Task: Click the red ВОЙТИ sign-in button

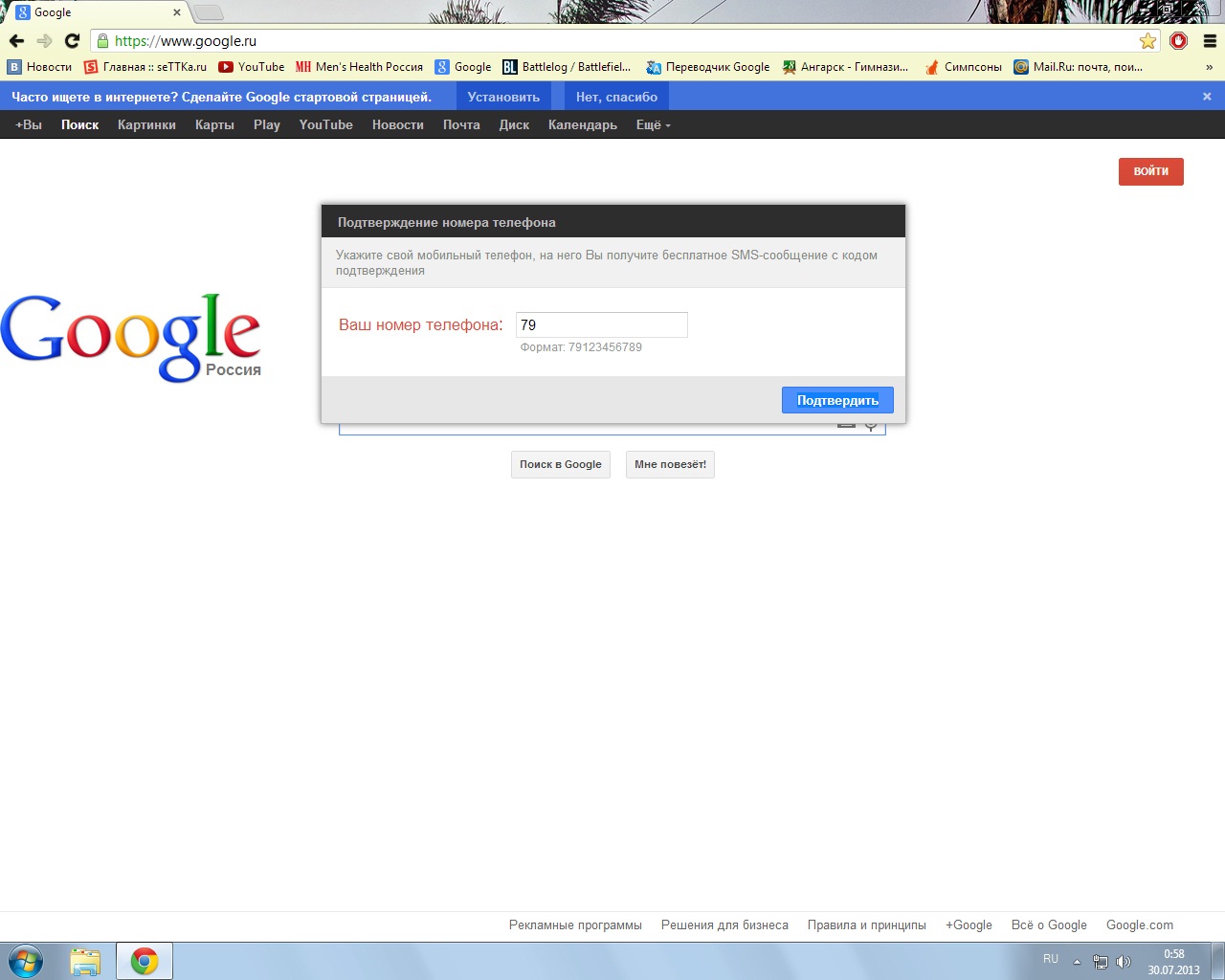Action: [x=1151, y=171]
